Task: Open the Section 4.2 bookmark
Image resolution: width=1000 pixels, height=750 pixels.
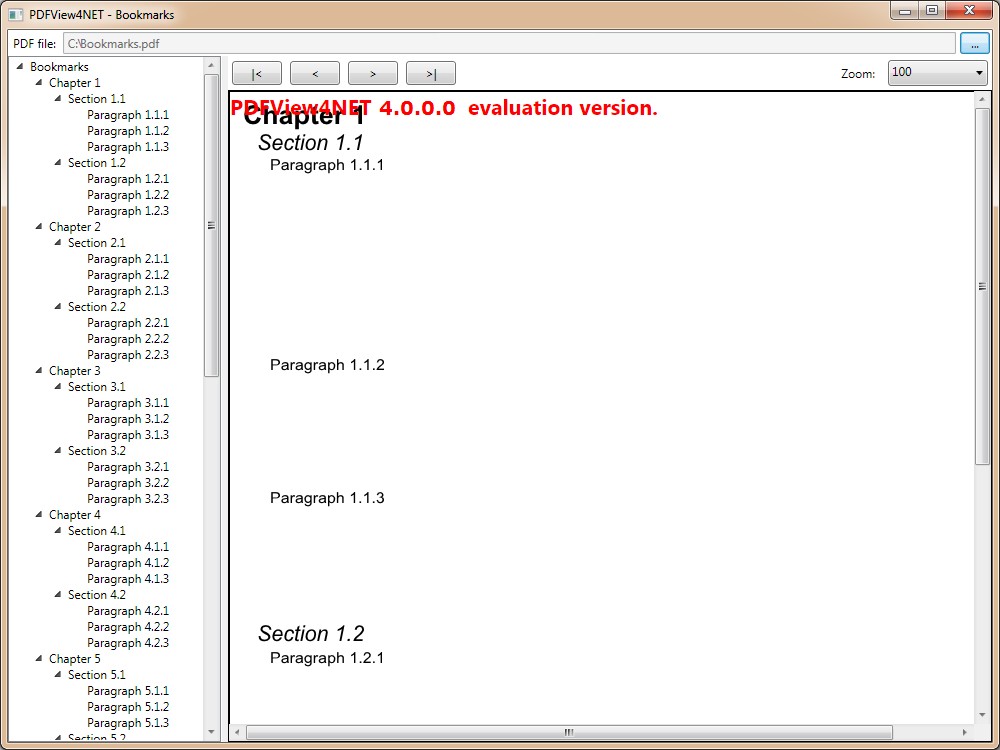Action: 97,595
